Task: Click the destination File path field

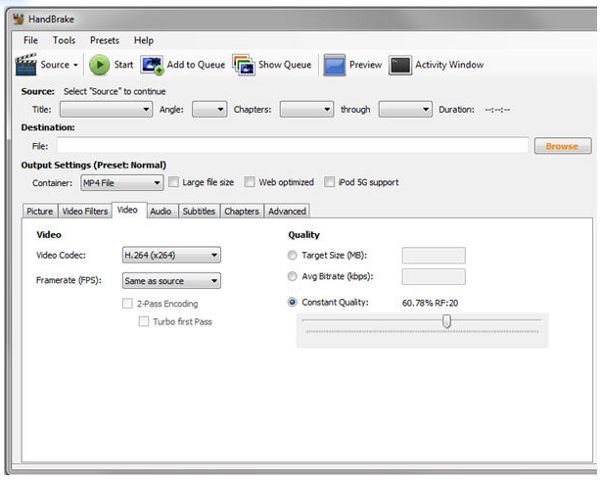Action: pyautogui.click(x=293, y=146)
